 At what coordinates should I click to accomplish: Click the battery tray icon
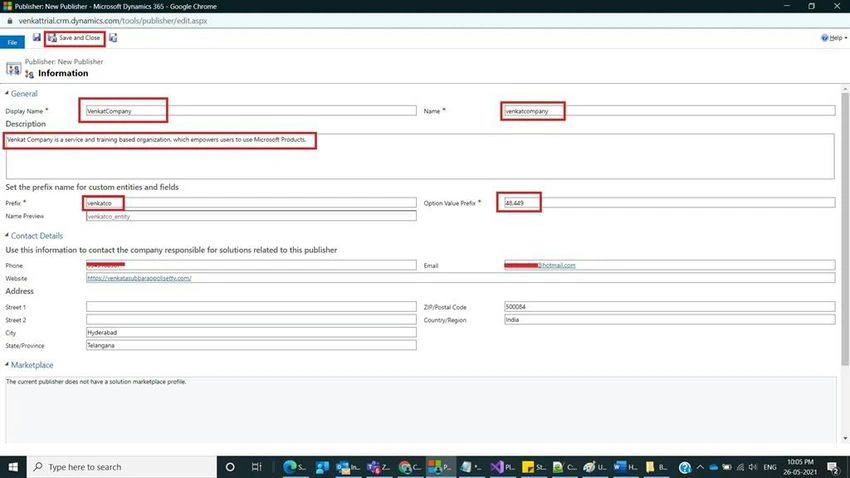click(727, 467)
